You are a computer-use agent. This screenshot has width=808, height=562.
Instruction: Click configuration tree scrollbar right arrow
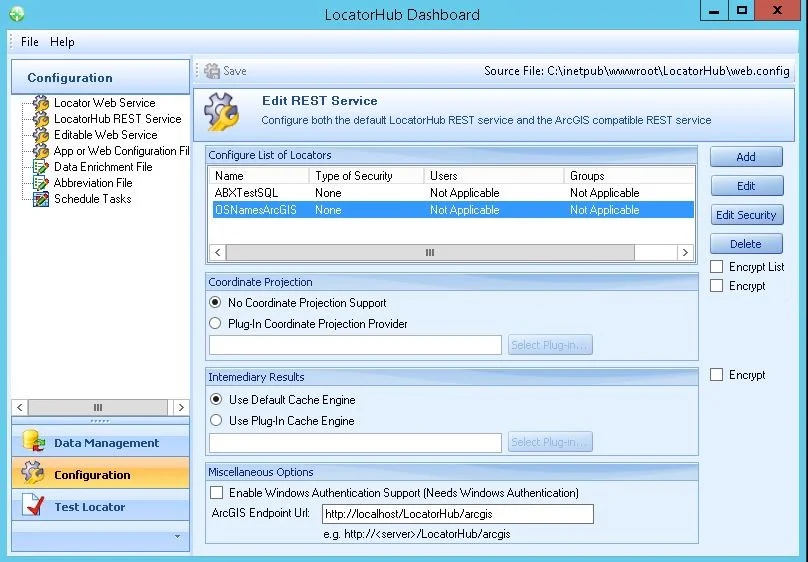181,407
